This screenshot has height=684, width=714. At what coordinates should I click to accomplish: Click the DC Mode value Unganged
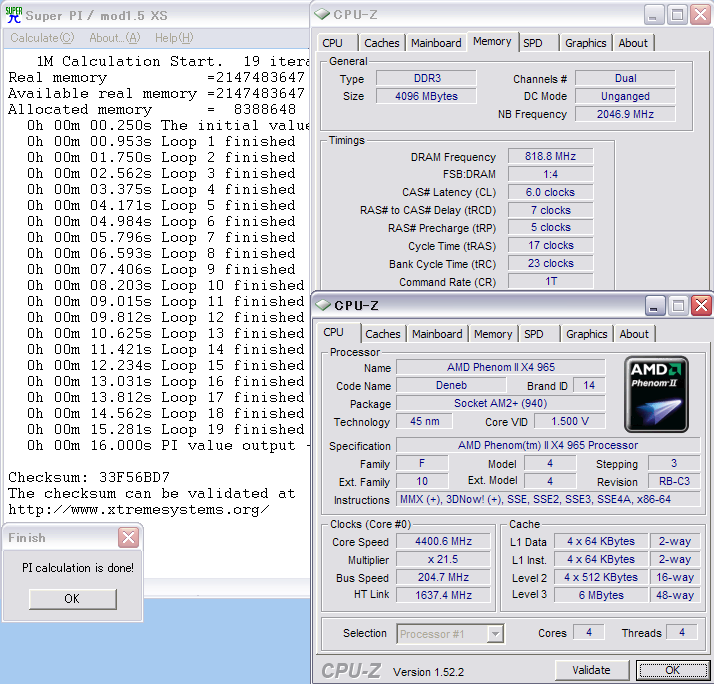point(625,96)
